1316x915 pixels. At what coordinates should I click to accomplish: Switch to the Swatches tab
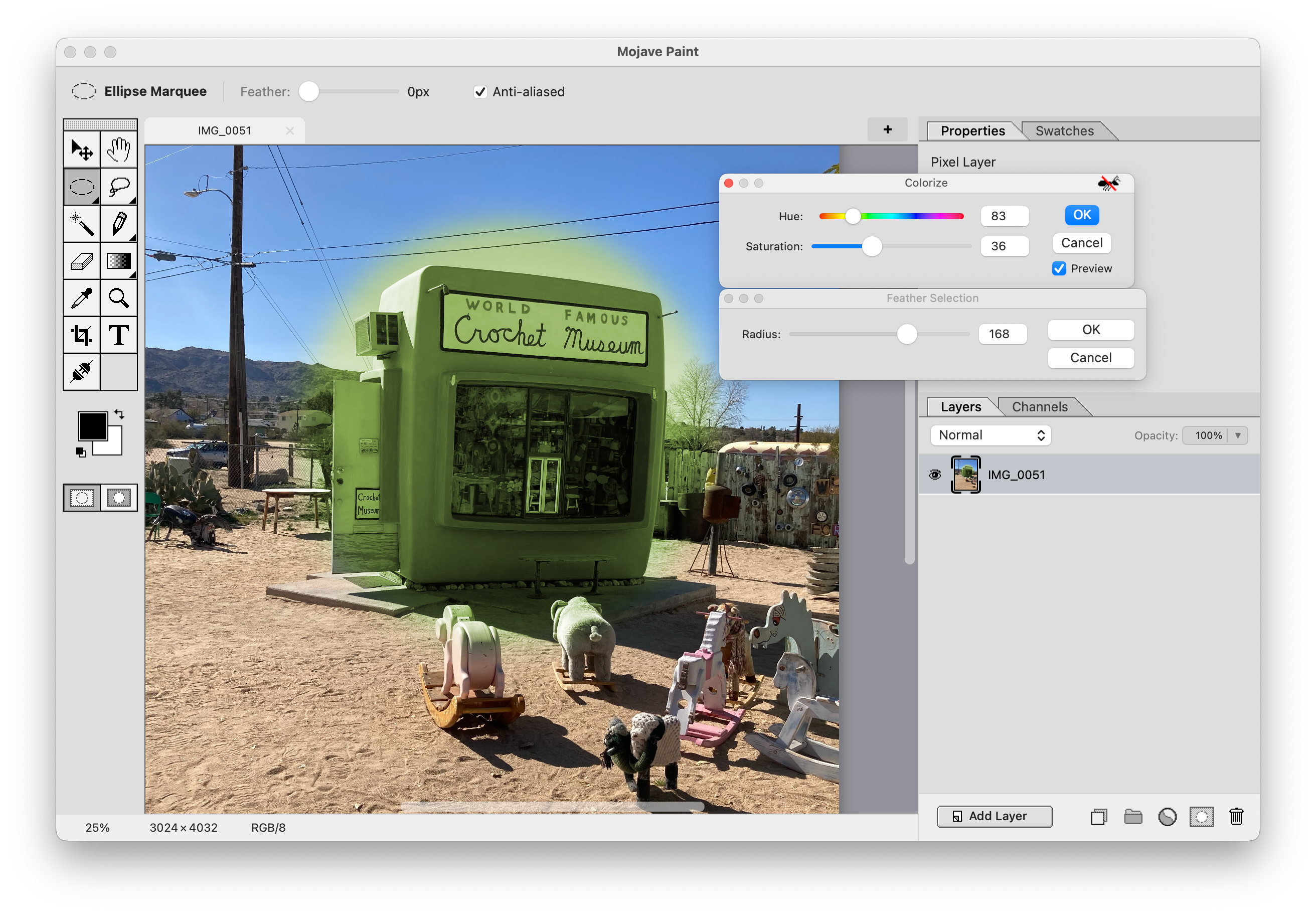coord(1064,131)
